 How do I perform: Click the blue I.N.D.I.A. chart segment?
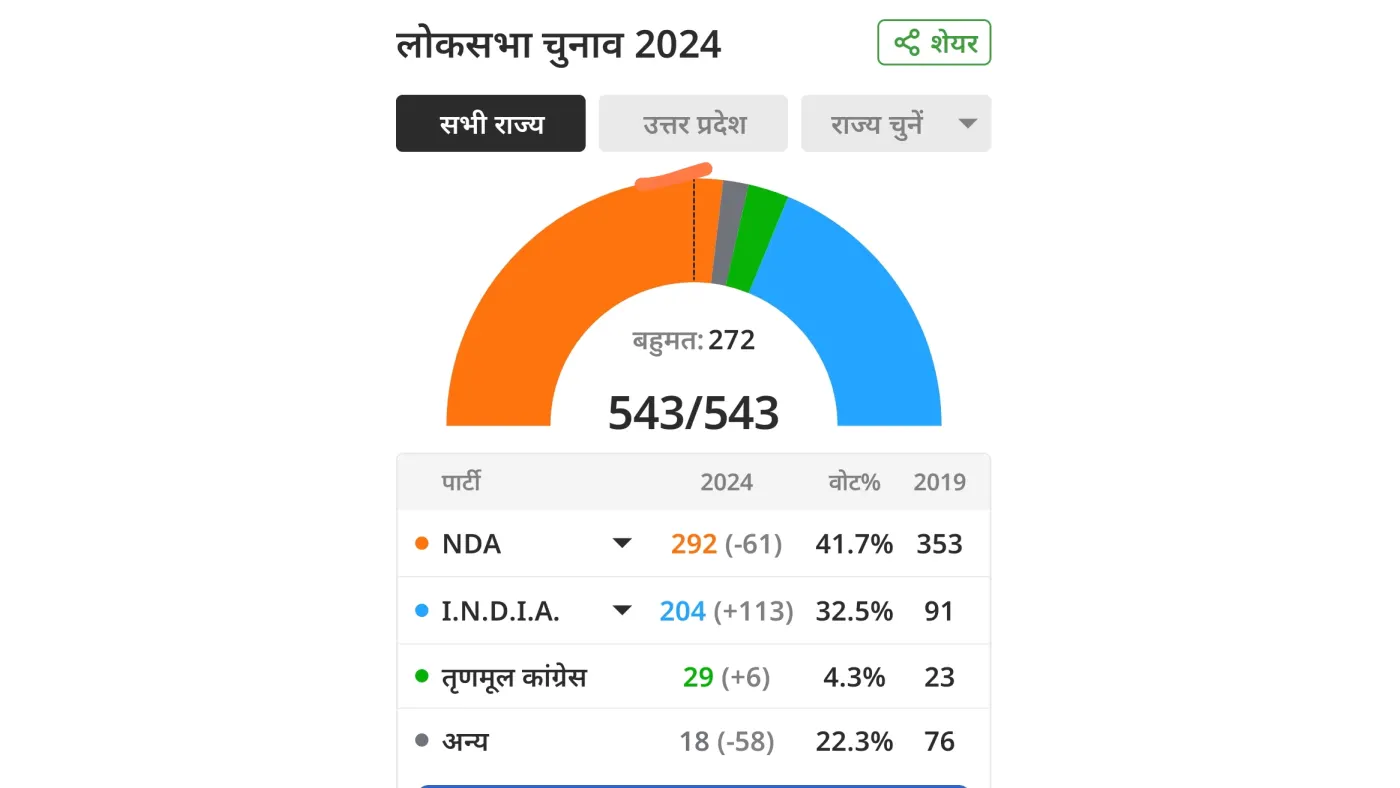point(860,310)
